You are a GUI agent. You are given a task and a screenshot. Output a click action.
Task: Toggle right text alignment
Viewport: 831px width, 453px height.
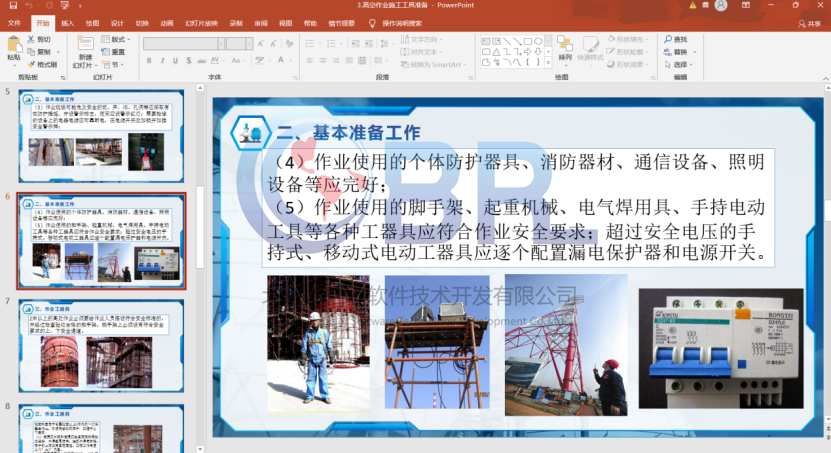[x=336, y=61]
